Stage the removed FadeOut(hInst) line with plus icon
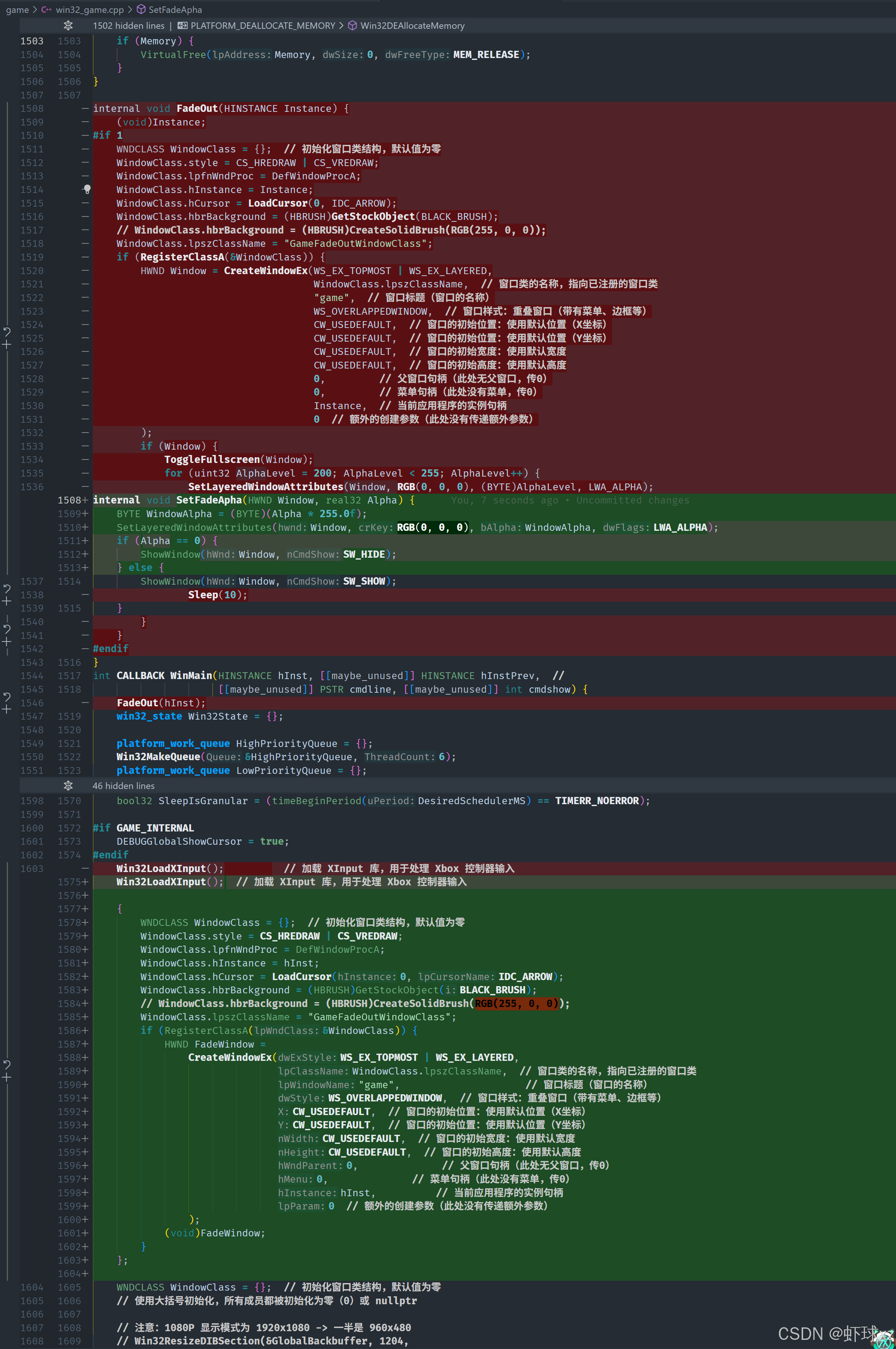Image resolution: width=896 pixels, height=1349 pixels. click(7, 709)
